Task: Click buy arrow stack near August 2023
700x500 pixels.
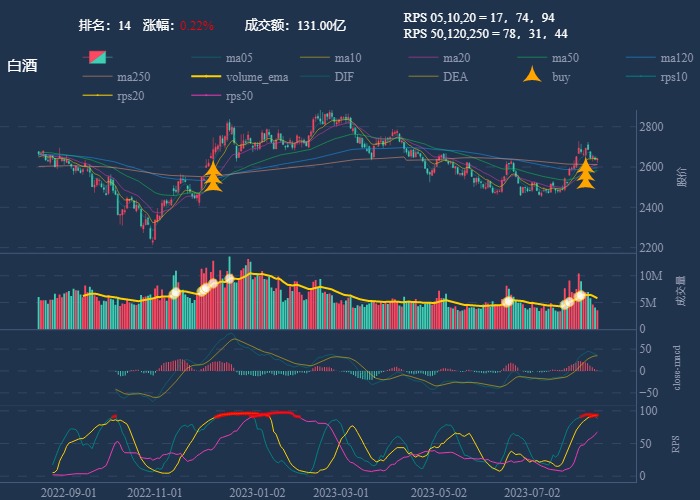Action: tap(586, 172)
